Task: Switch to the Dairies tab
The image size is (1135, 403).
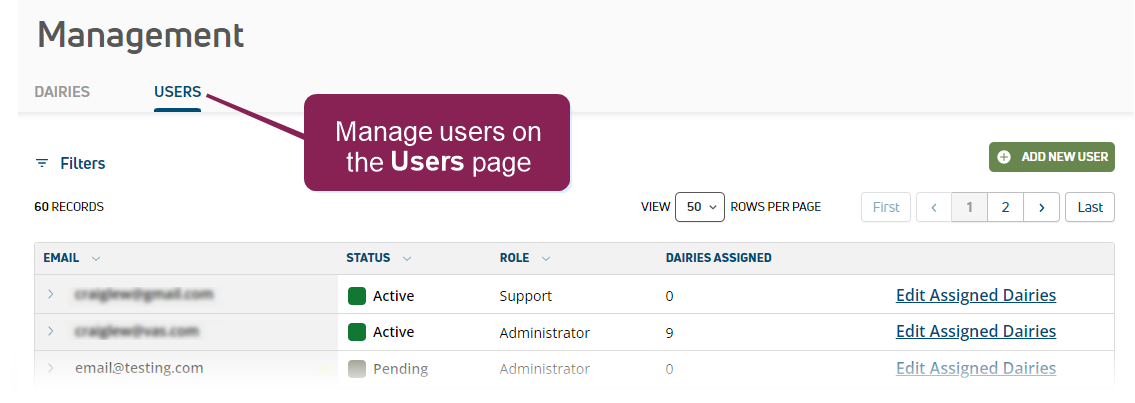Action: pos(62,92)
